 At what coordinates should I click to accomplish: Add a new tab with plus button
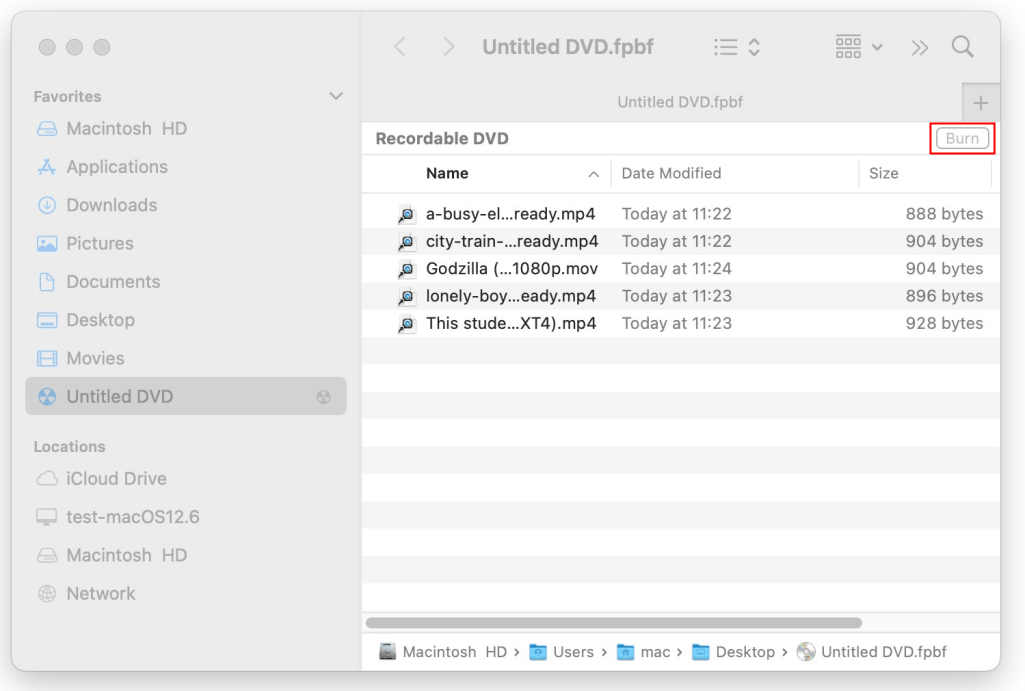coord(980,103)
